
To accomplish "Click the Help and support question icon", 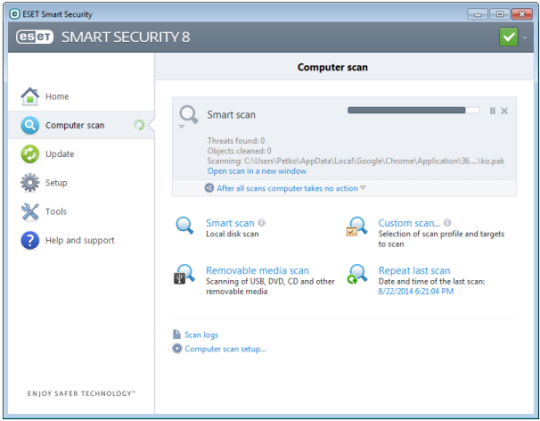I will pyautogui.click(x=30, y=240).
